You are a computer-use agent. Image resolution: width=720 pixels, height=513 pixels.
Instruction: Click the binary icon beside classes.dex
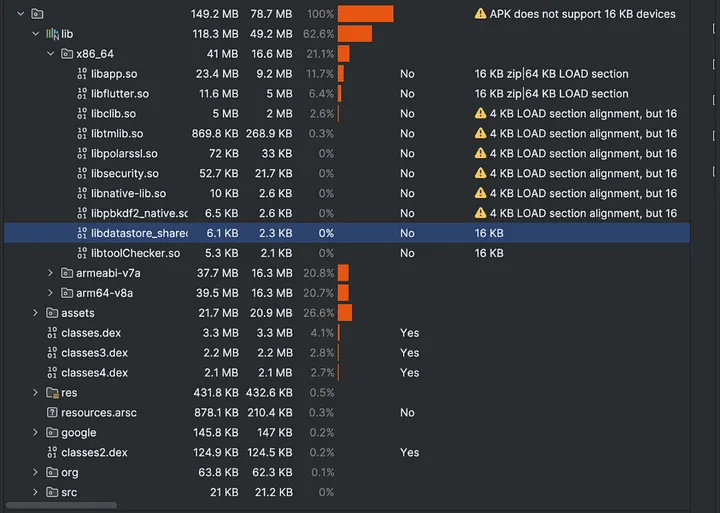(52, 333)
